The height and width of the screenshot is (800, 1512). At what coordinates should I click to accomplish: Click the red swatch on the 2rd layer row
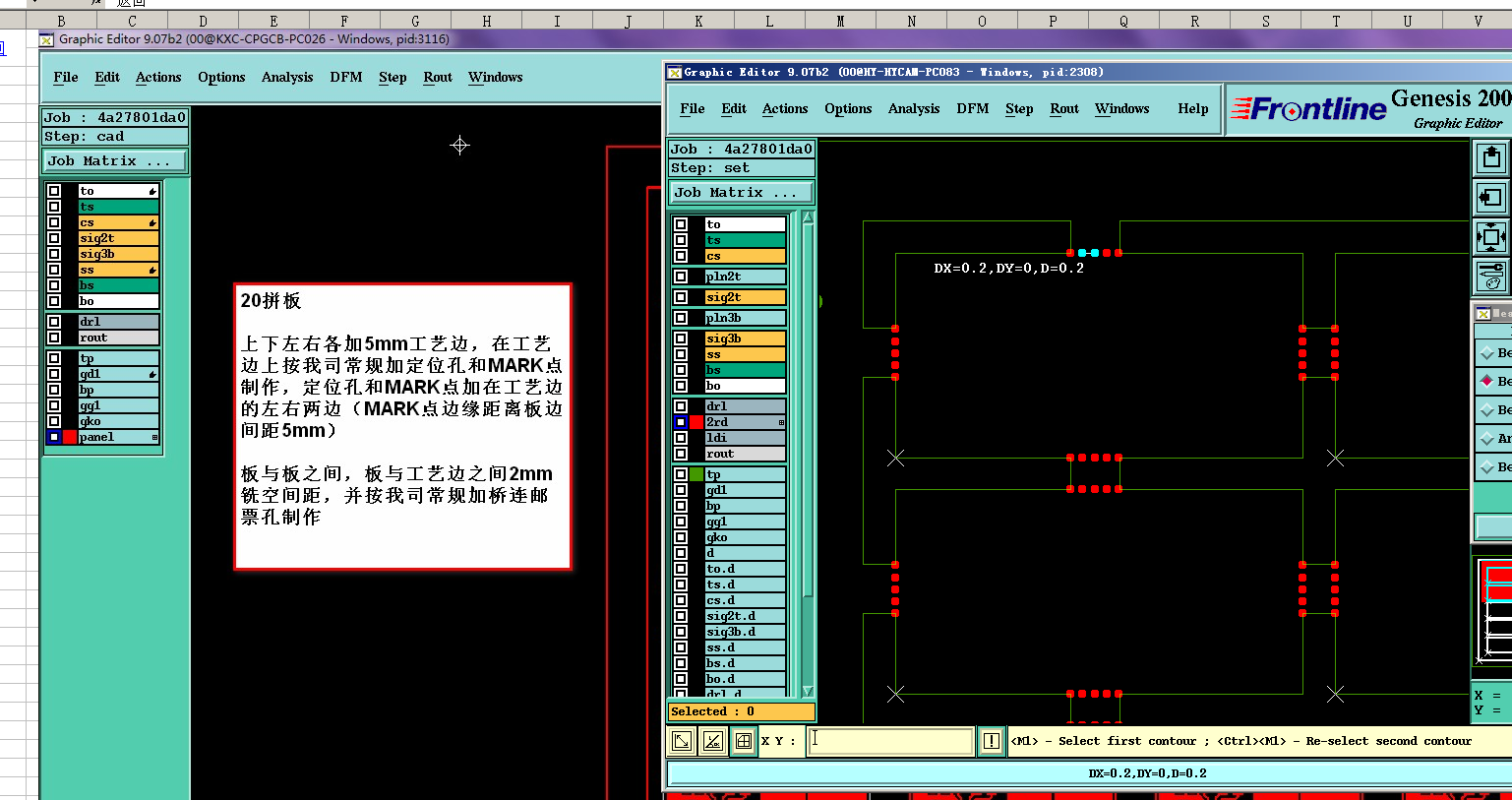tap(696, 422)
